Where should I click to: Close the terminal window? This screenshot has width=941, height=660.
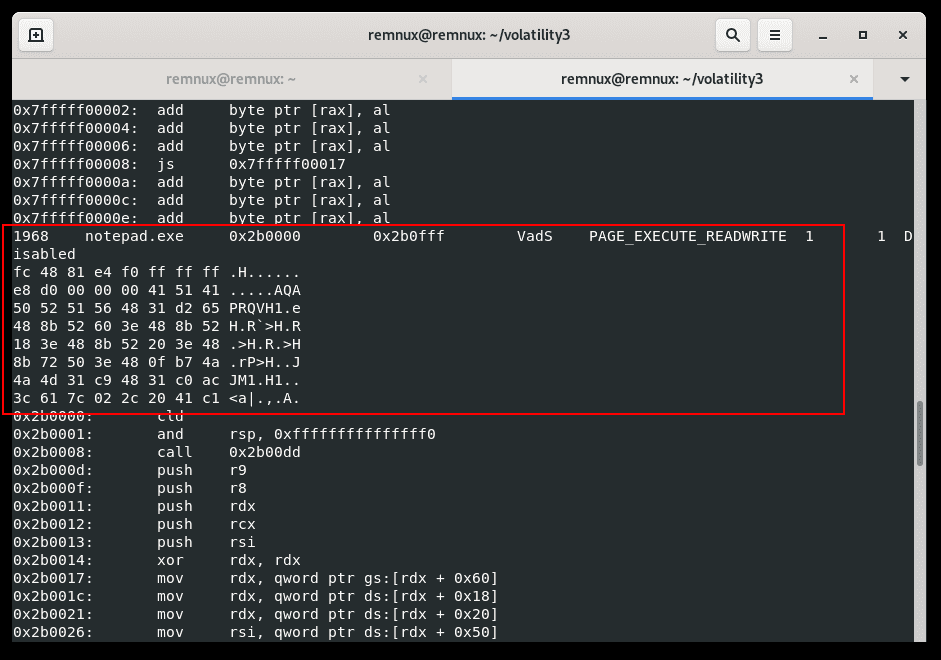click(x=903, y=35)
